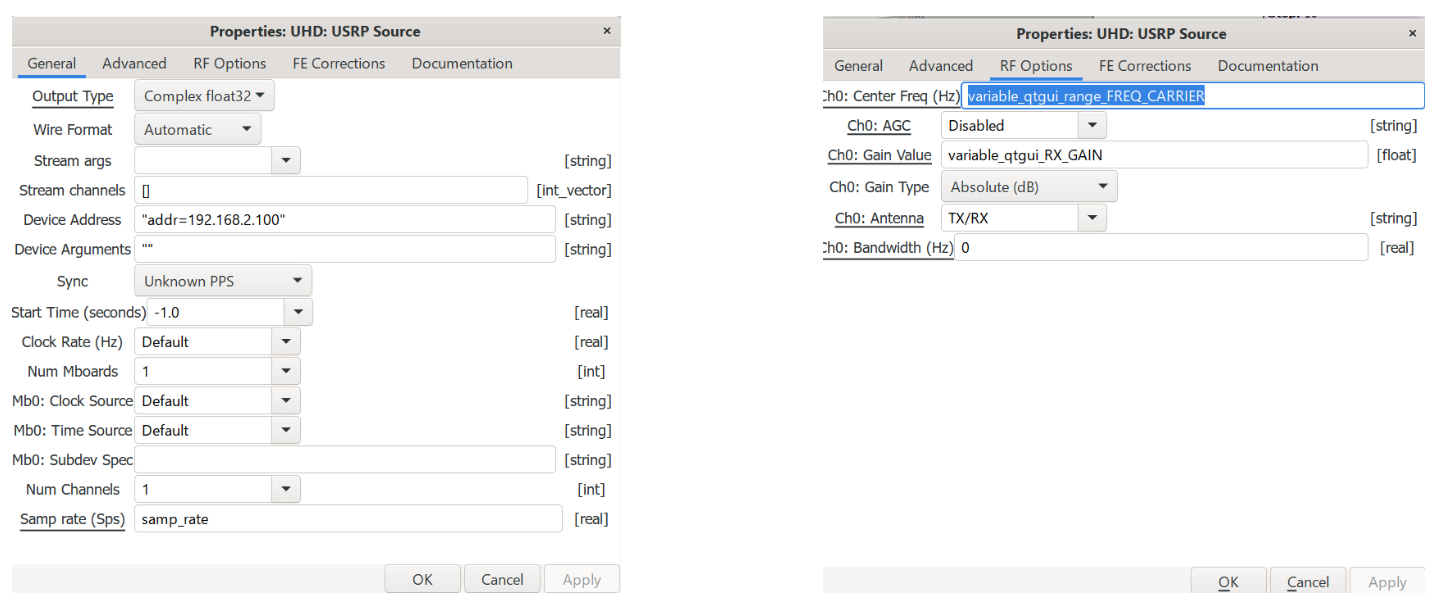Click the Mb0 Time Source value field

pyautogui.click(x=203, y=430)
